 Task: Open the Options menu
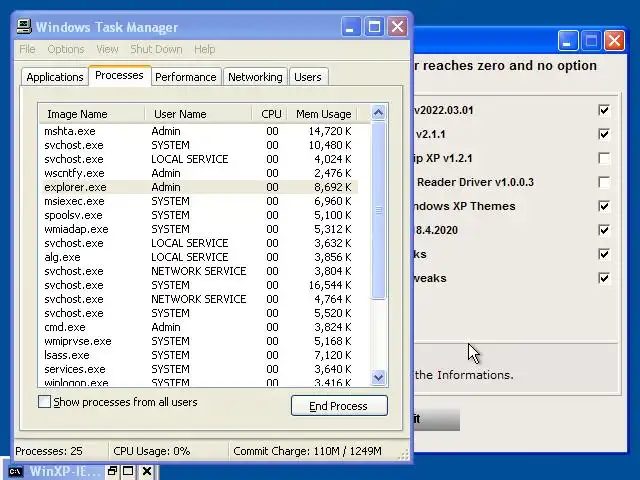coord(66,49)
